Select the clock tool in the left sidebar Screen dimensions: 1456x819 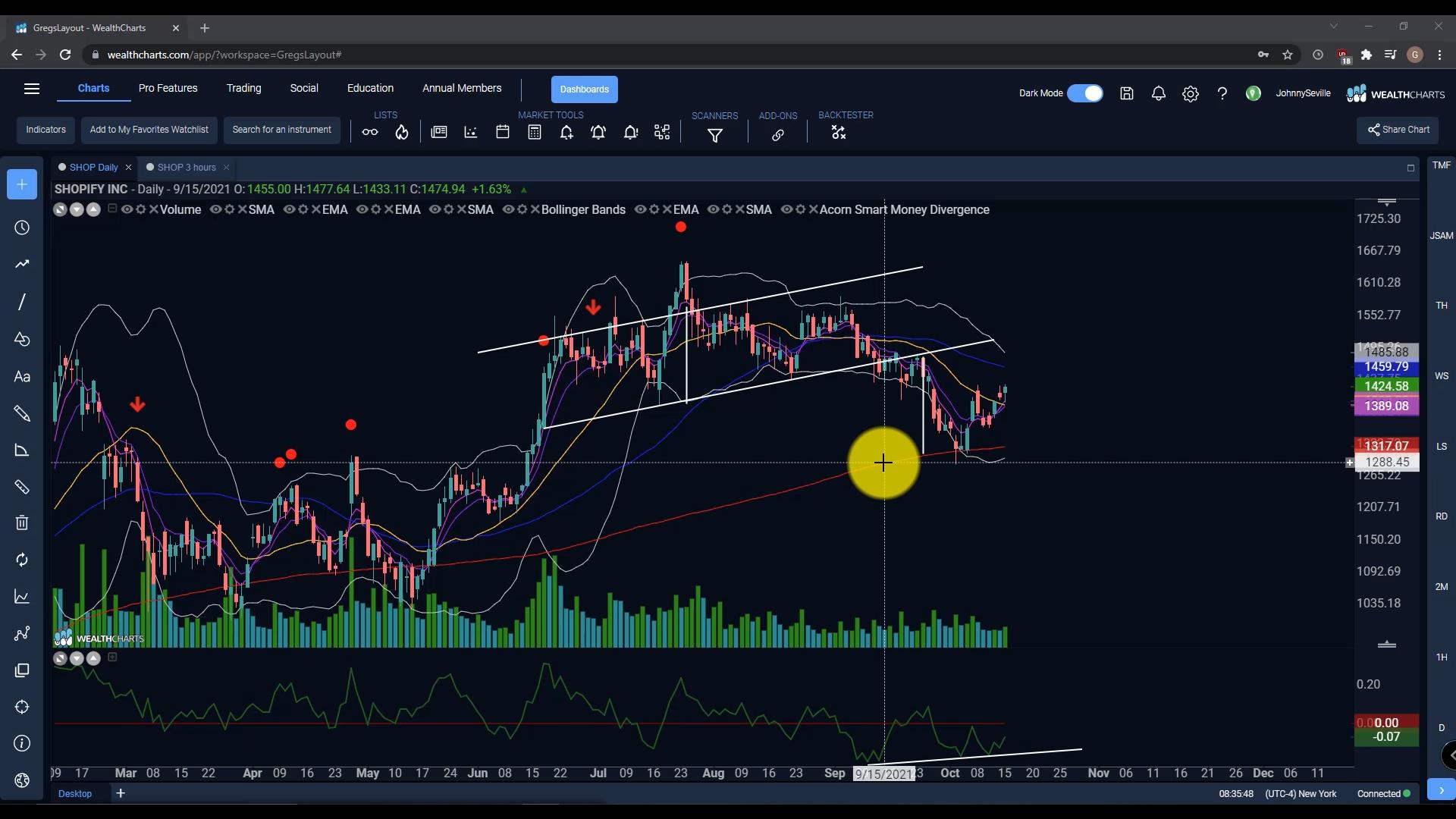tap(22, 227)
